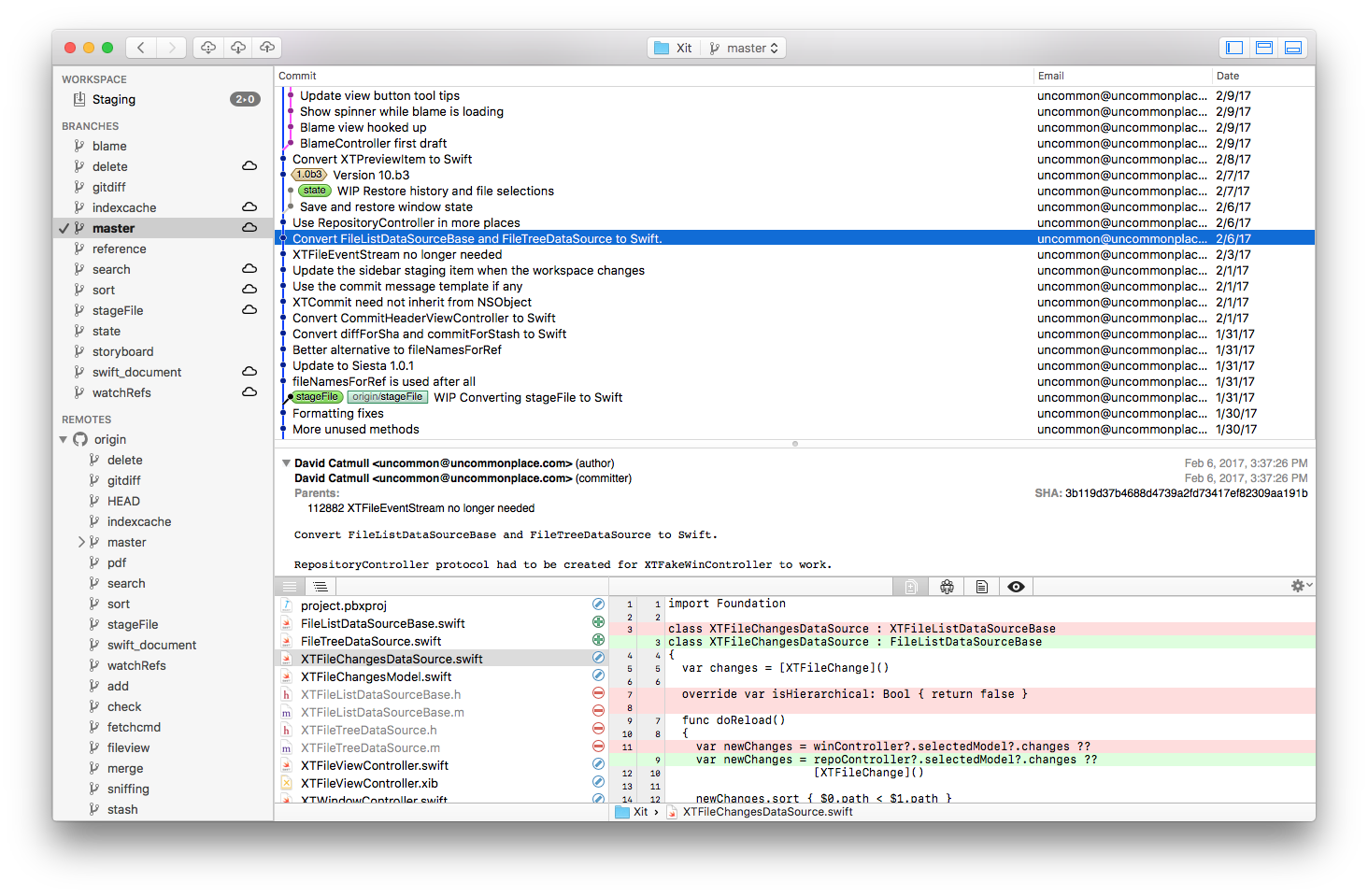Select XTFileChangesModel.swift in the file list
This screenshot has height=896, width=1368.
375,676
